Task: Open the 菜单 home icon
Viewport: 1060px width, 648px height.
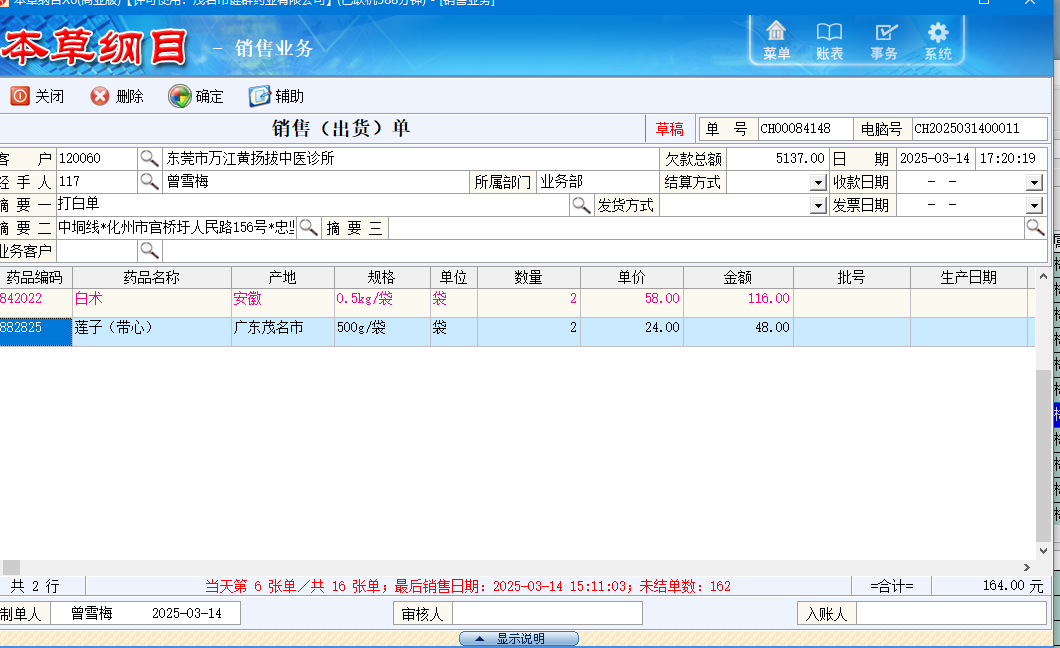Action: point(776,41)
